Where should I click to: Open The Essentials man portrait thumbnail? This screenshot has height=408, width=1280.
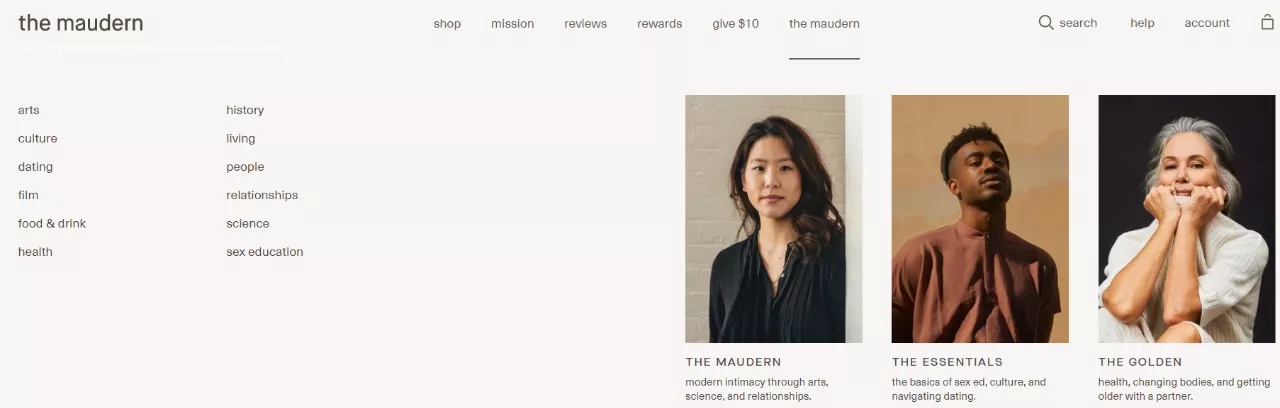(x=980, y=219)
